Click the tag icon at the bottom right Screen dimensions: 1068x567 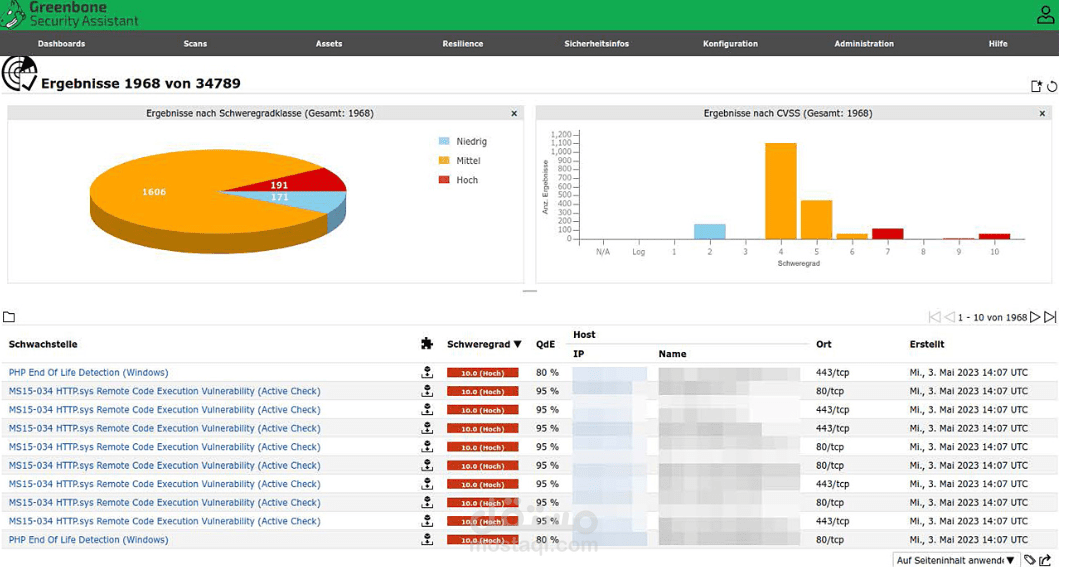1030,560
